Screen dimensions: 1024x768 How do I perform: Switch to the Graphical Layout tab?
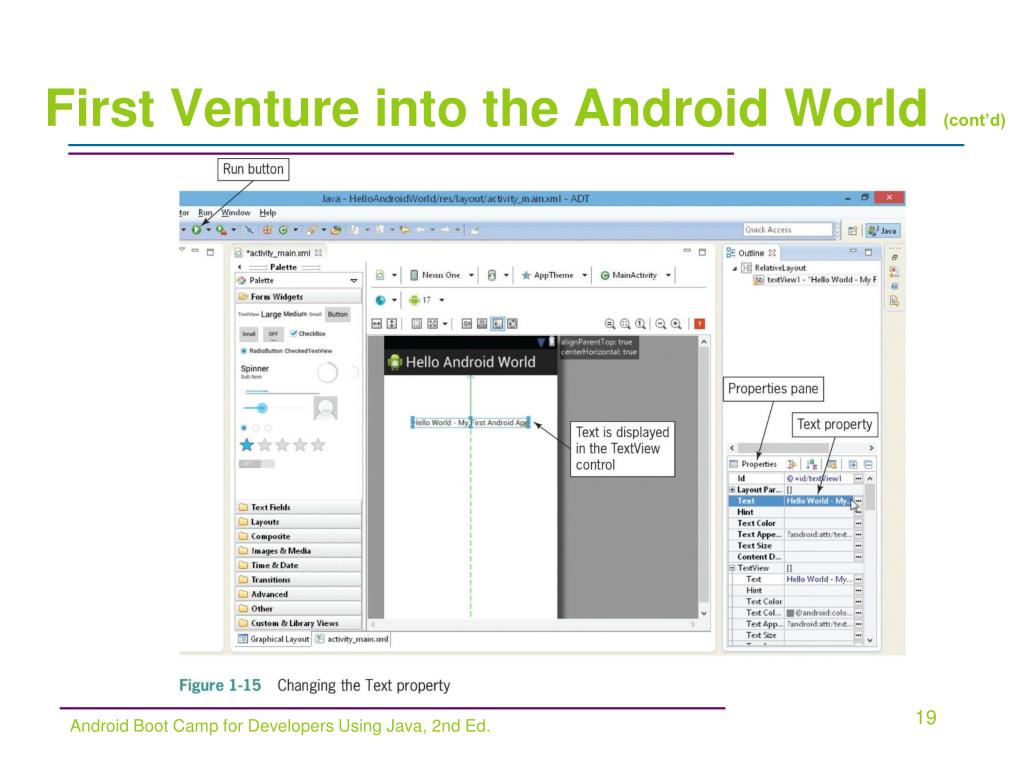[274, 639]
